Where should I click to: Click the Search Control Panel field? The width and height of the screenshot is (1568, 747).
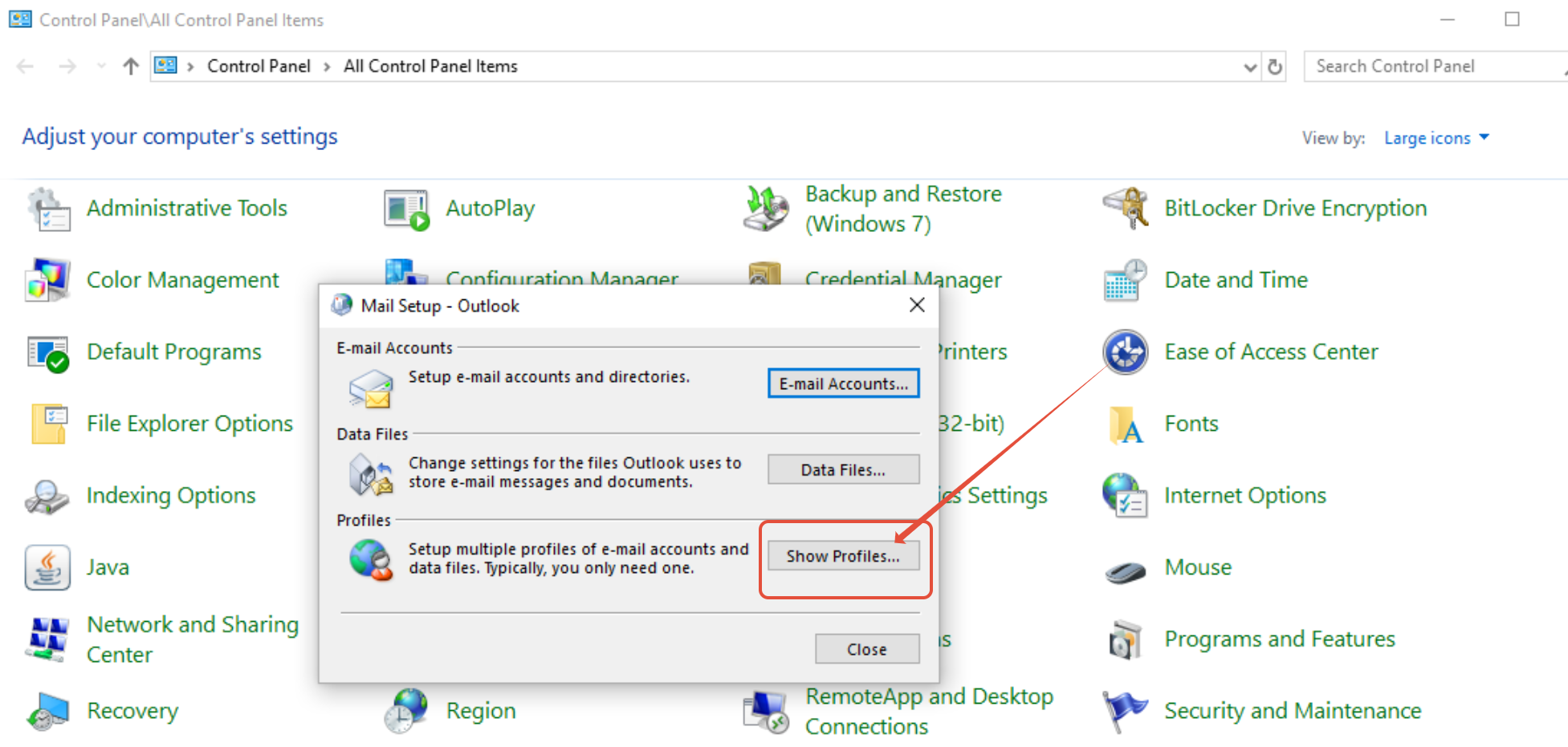point(1436,67)
